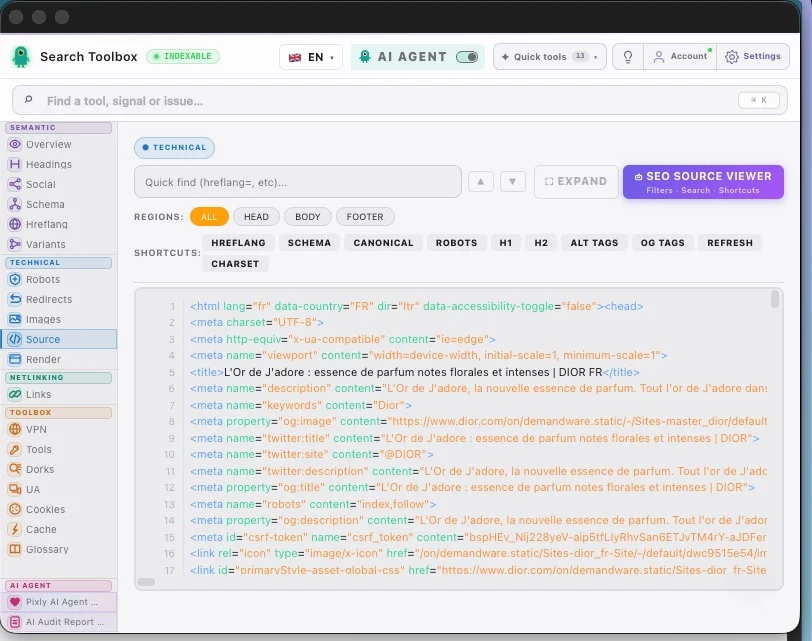The height and width of the screenshot is (641, 812).
Task: Click the Schema node icon
Action: [x=15, y=204]
